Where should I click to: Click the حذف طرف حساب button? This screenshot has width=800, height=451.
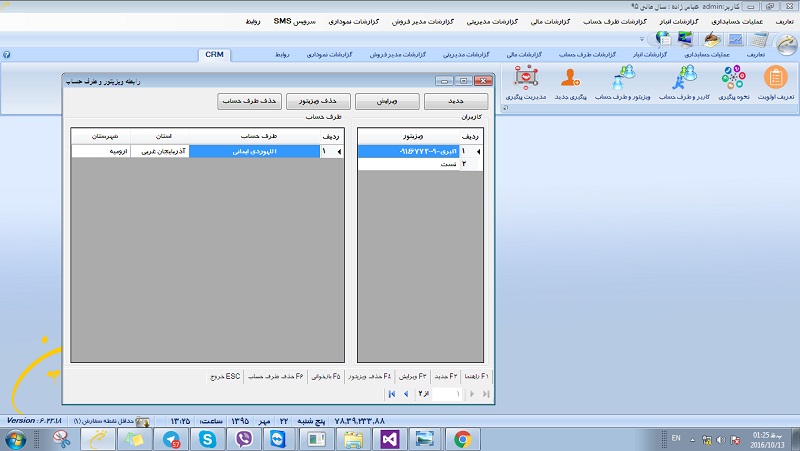249,101
